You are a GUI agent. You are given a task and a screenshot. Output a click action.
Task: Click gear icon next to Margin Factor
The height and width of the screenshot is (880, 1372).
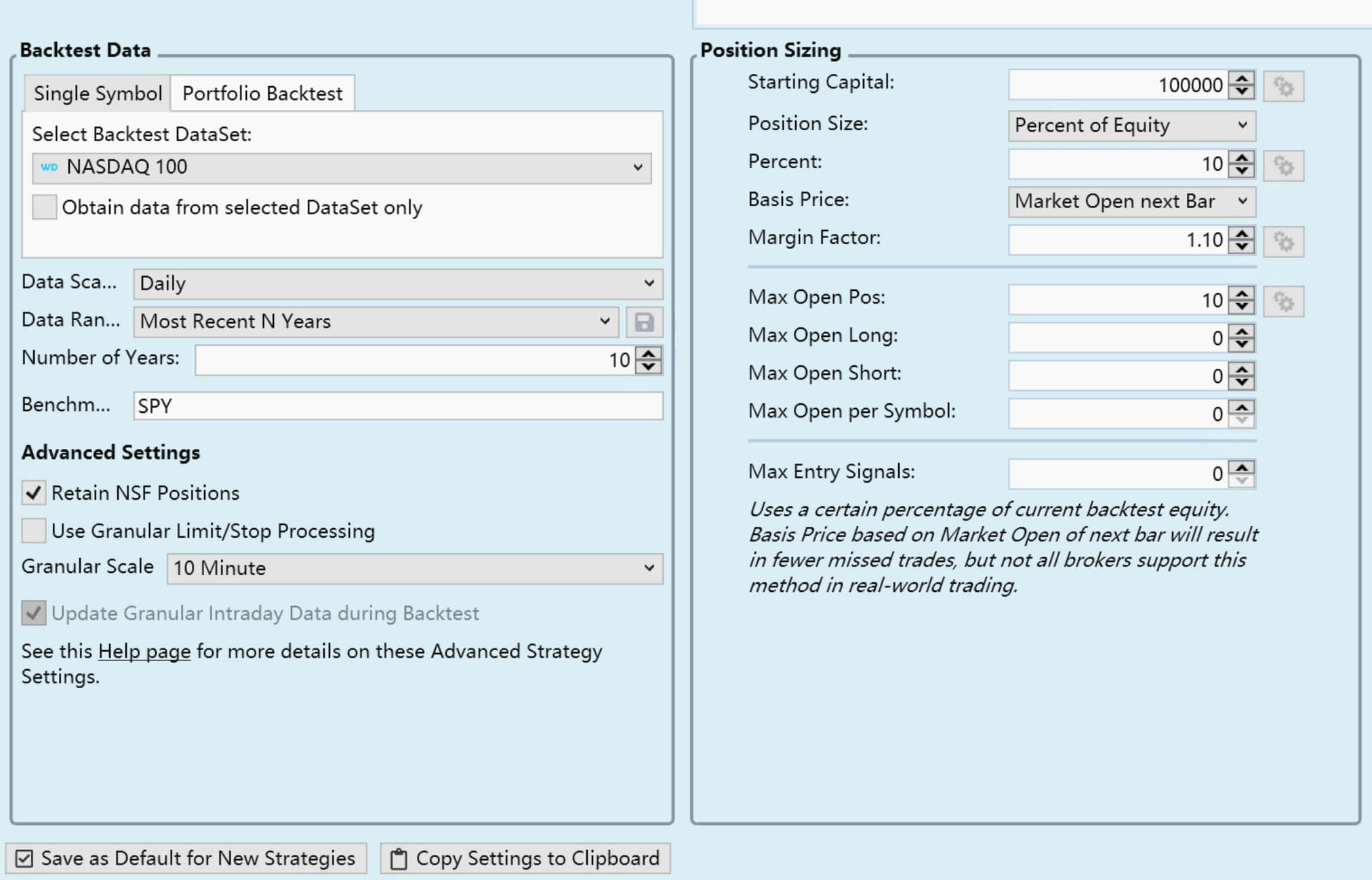point(1283,241)
